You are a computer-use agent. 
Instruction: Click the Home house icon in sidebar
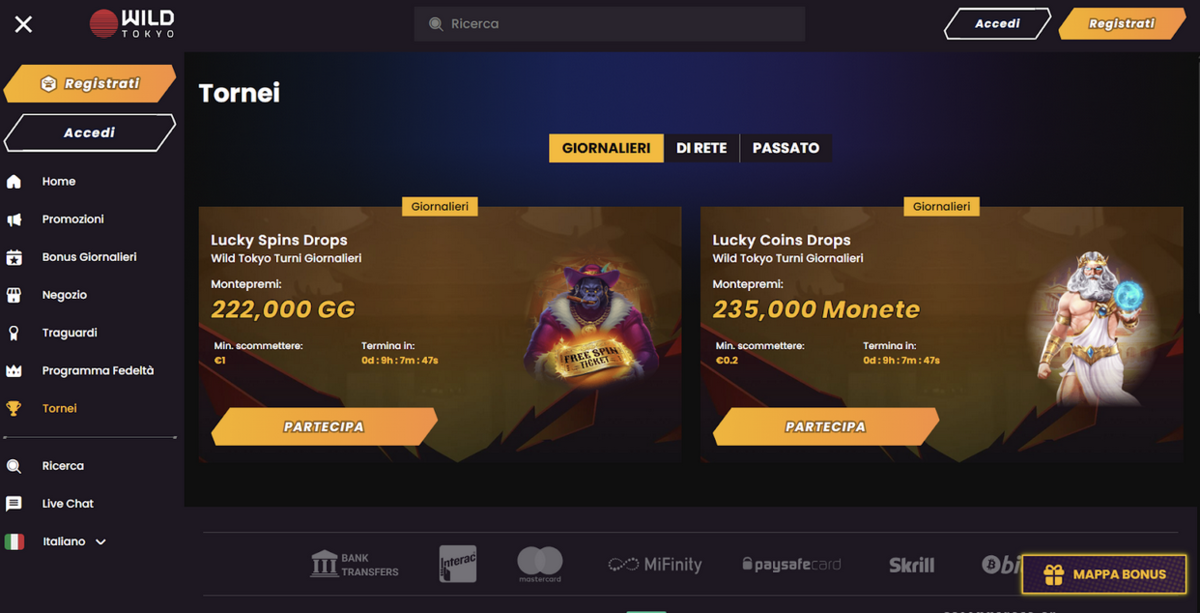[14, 181]
